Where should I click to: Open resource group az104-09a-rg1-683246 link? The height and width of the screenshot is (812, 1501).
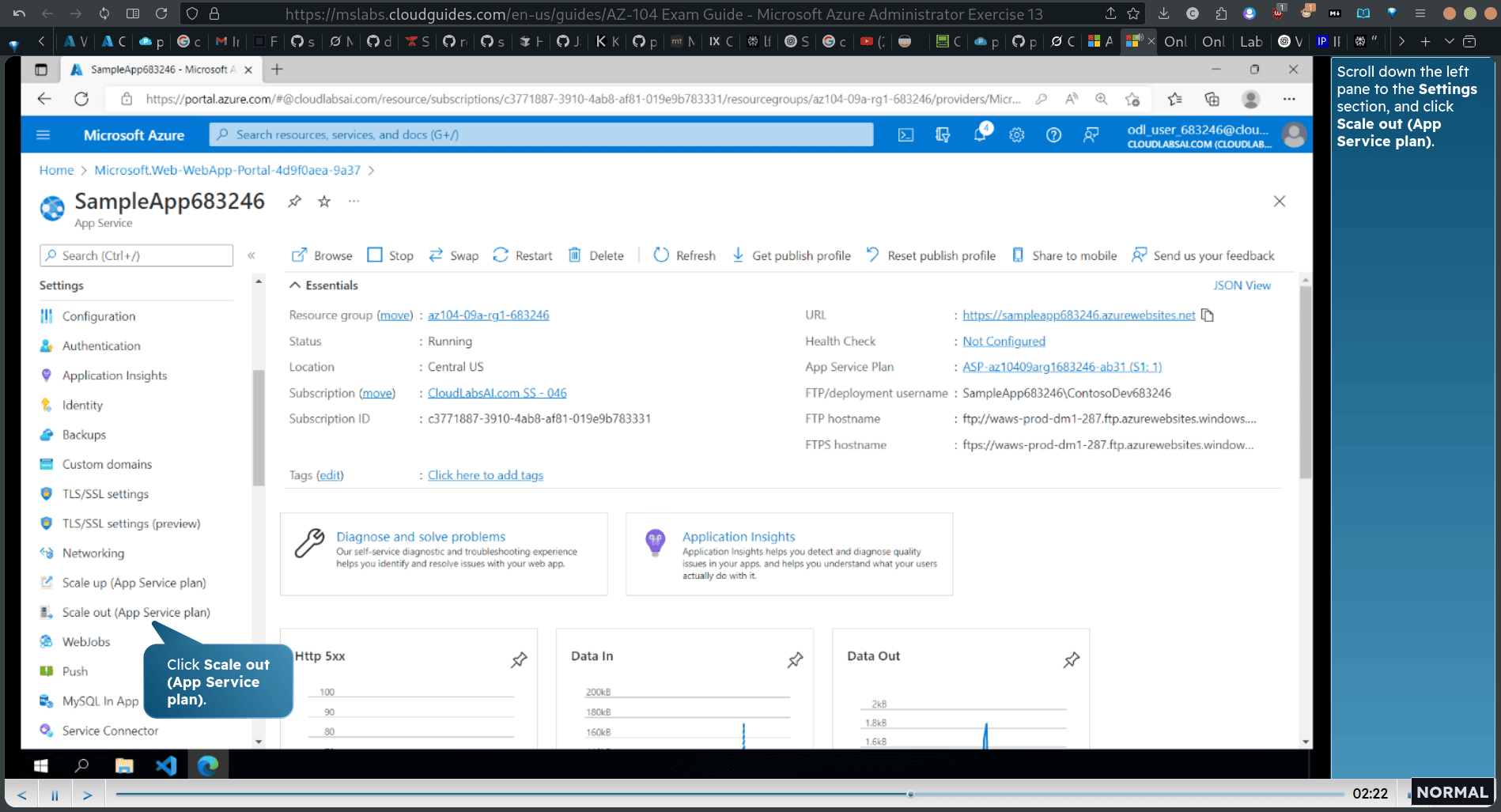click(488, 315)
